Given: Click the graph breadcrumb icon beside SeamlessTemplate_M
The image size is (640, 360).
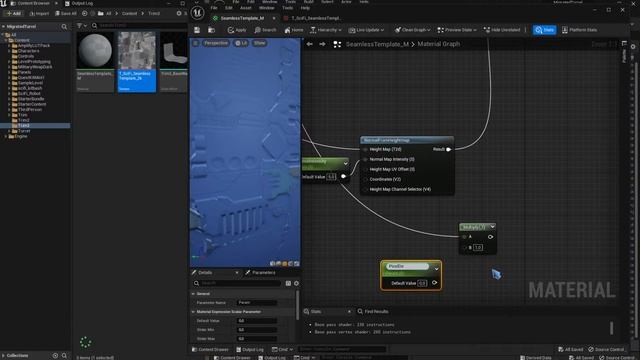Looking at the screenshot, I should [x=337, y=44].
